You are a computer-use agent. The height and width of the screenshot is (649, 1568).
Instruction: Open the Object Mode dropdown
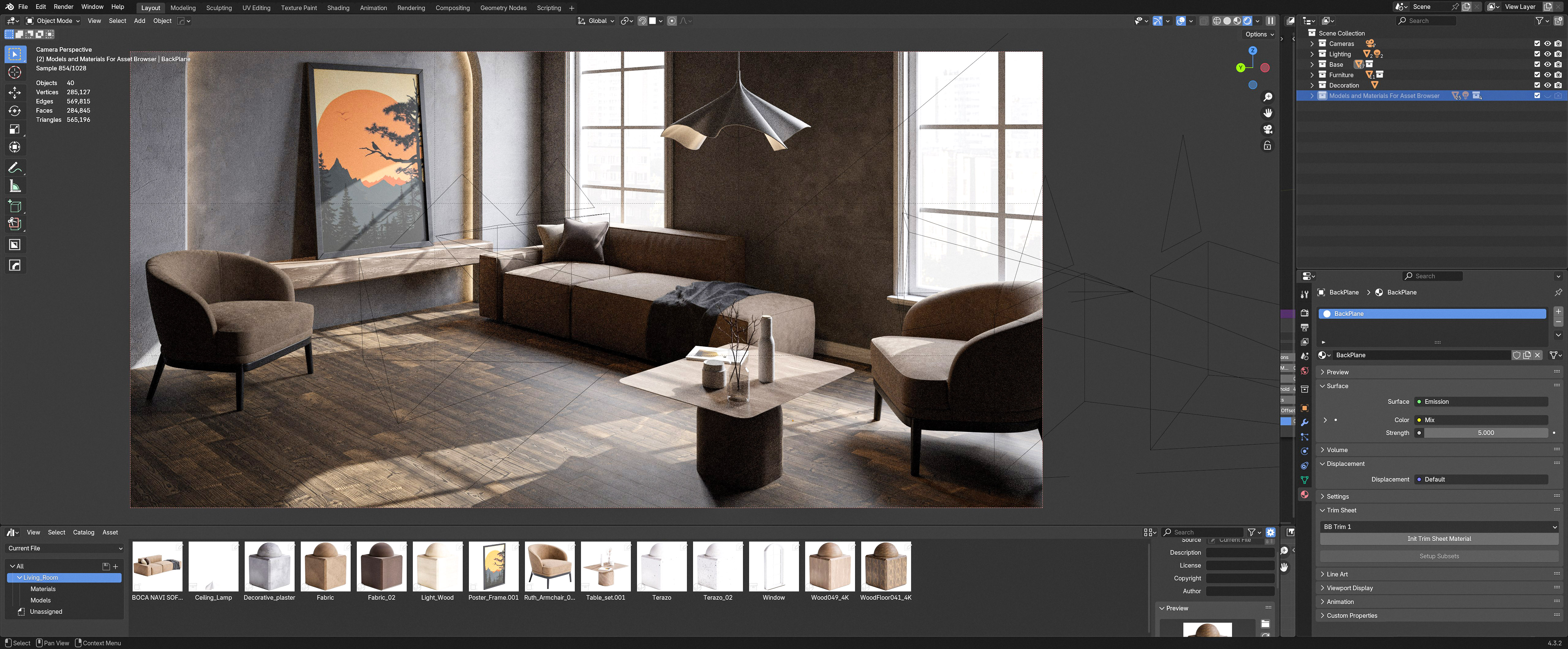53,21
